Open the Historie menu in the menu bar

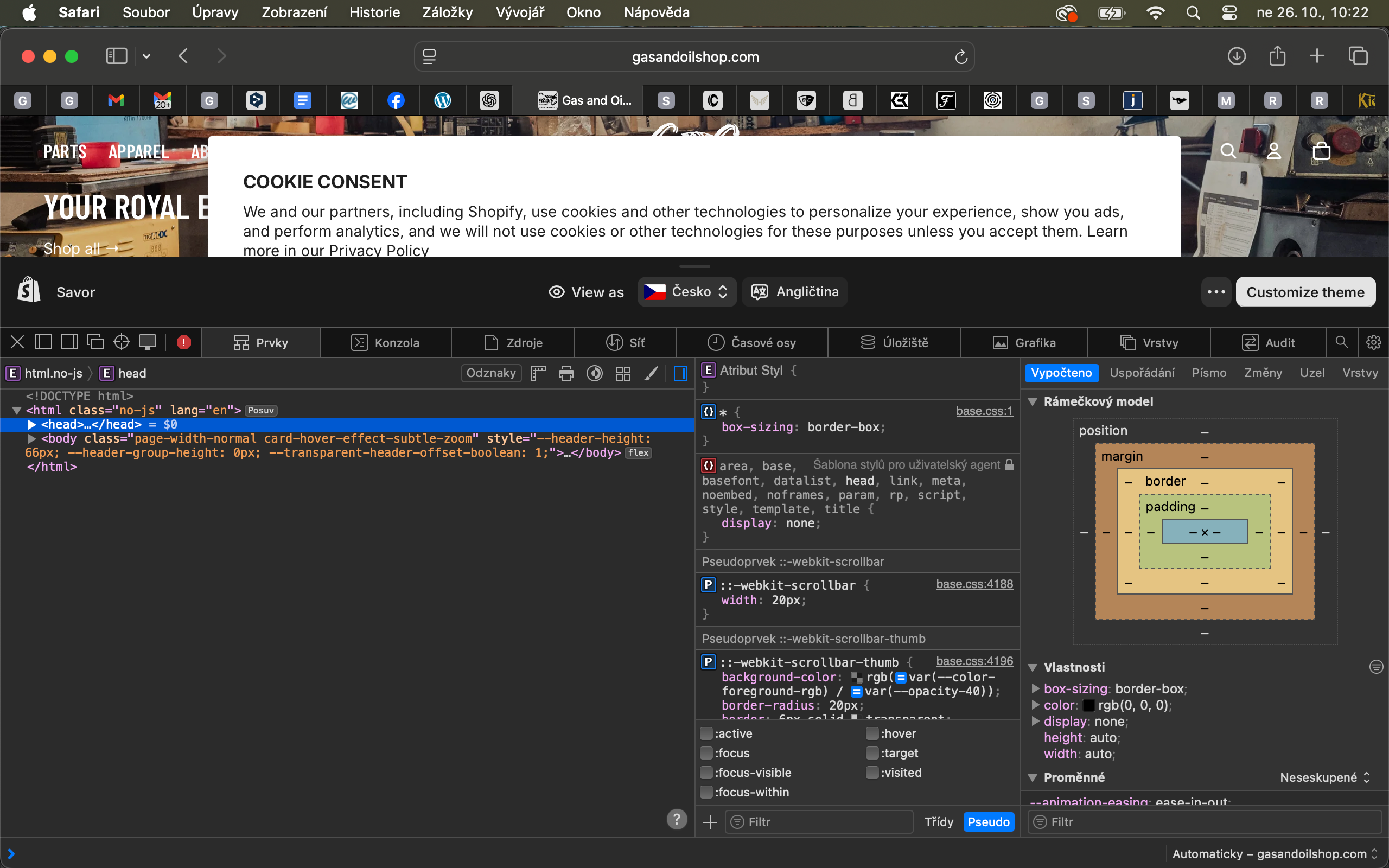(374, 12)
